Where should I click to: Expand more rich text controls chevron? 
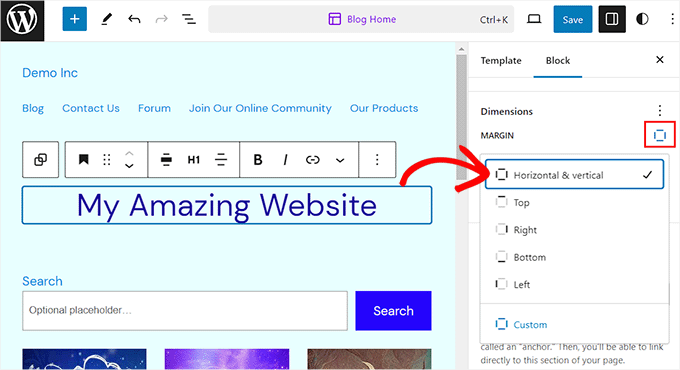click(x=340, y=160)
